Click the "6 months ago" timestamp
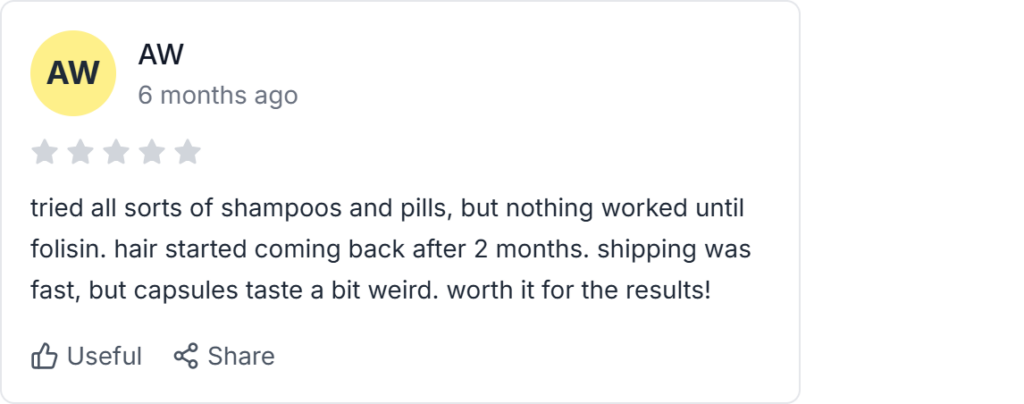This screenshot has width=1024, height=404. [217, 95]
